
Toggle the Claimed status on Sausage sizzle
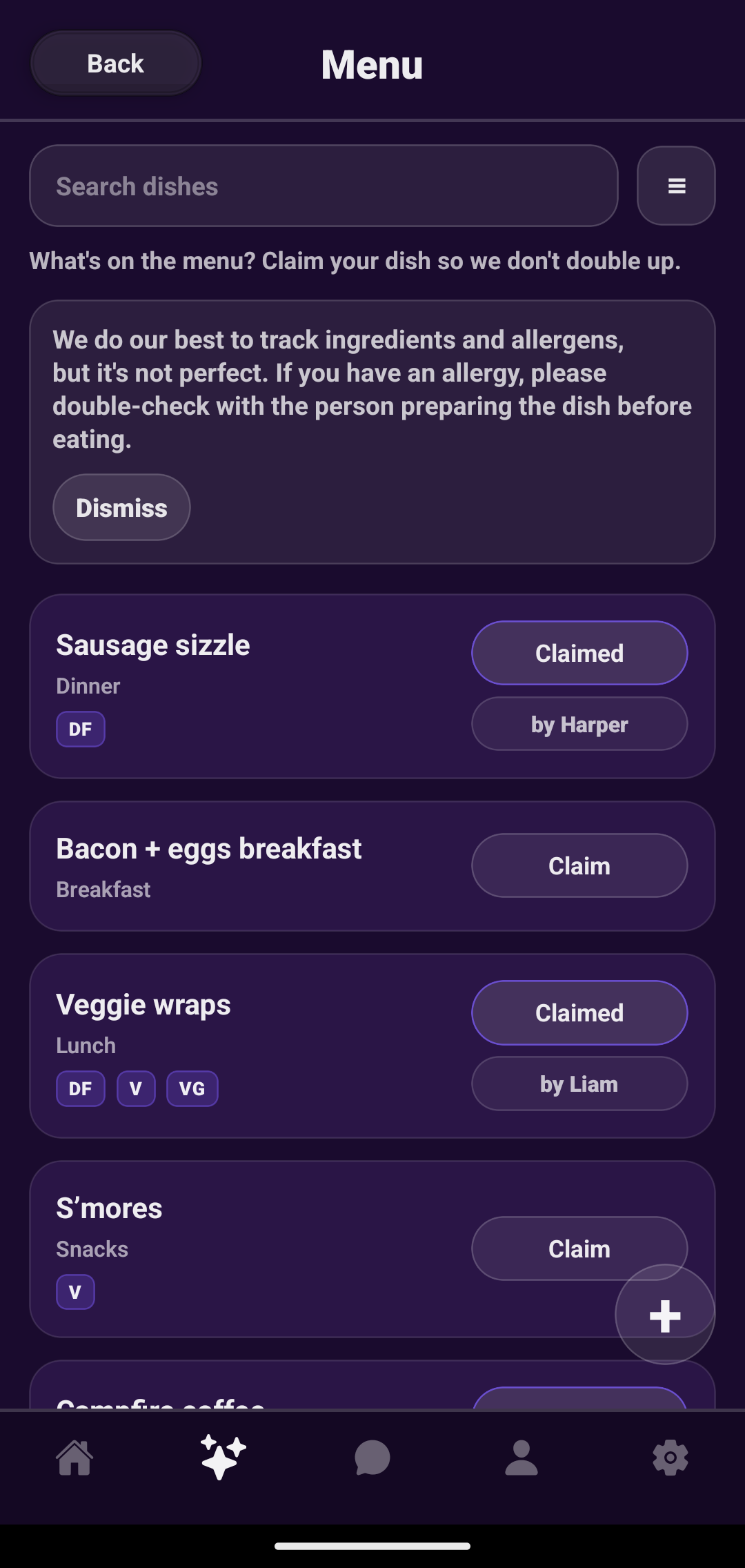click(x=579, y=653)
